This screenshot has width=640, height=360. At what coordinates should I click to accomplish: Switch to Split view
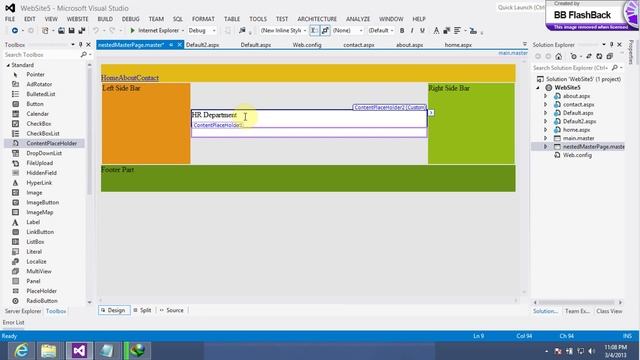click(142, 310)
